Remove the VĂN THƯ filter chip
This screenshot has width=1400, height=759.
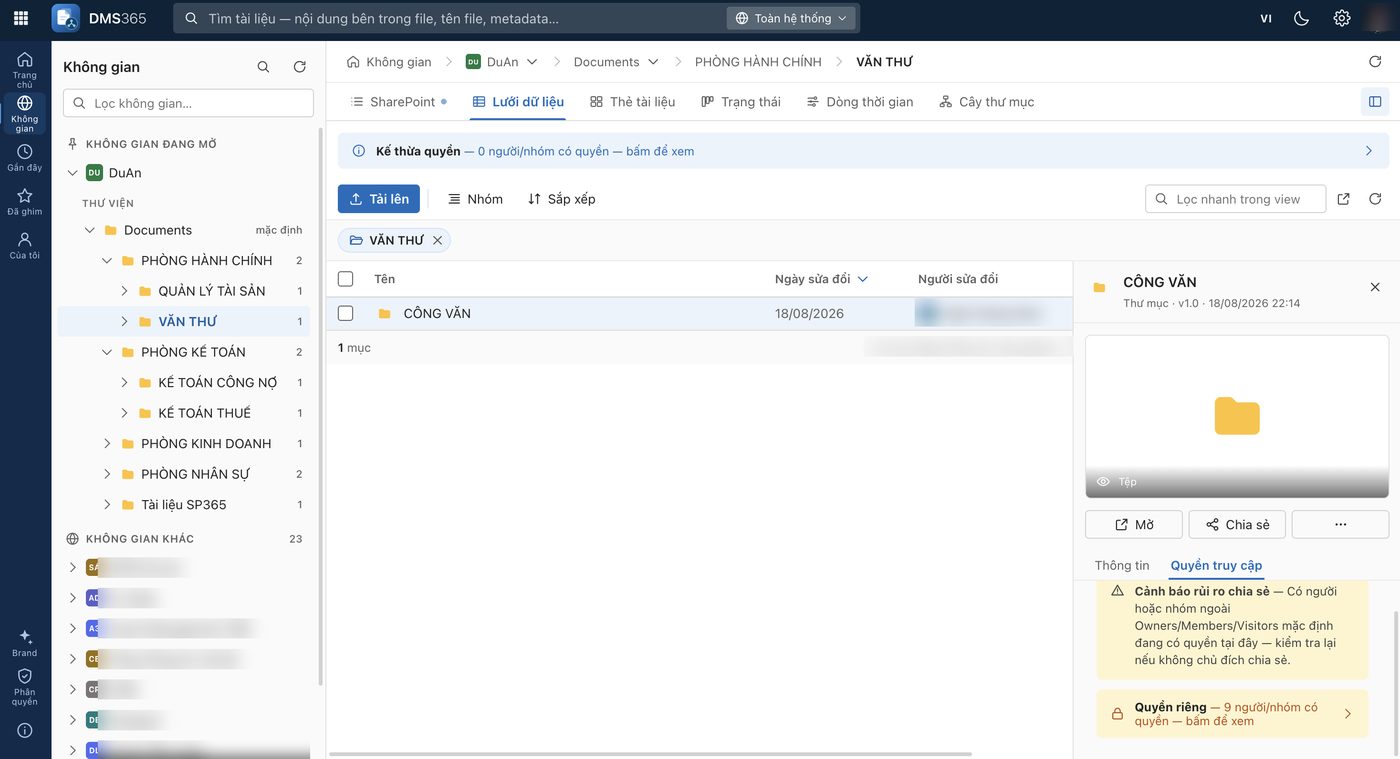(x=437, y=240)
